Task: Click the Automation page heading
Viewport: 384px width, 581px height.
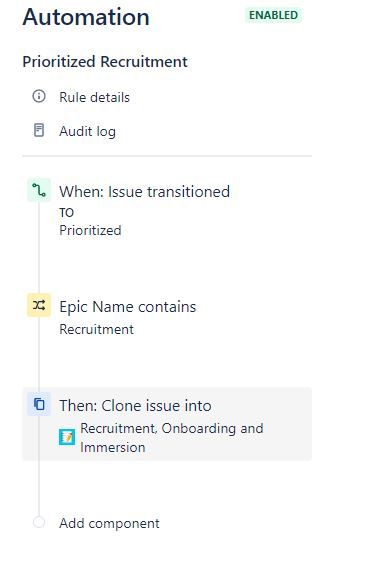Action: [86, 17]
